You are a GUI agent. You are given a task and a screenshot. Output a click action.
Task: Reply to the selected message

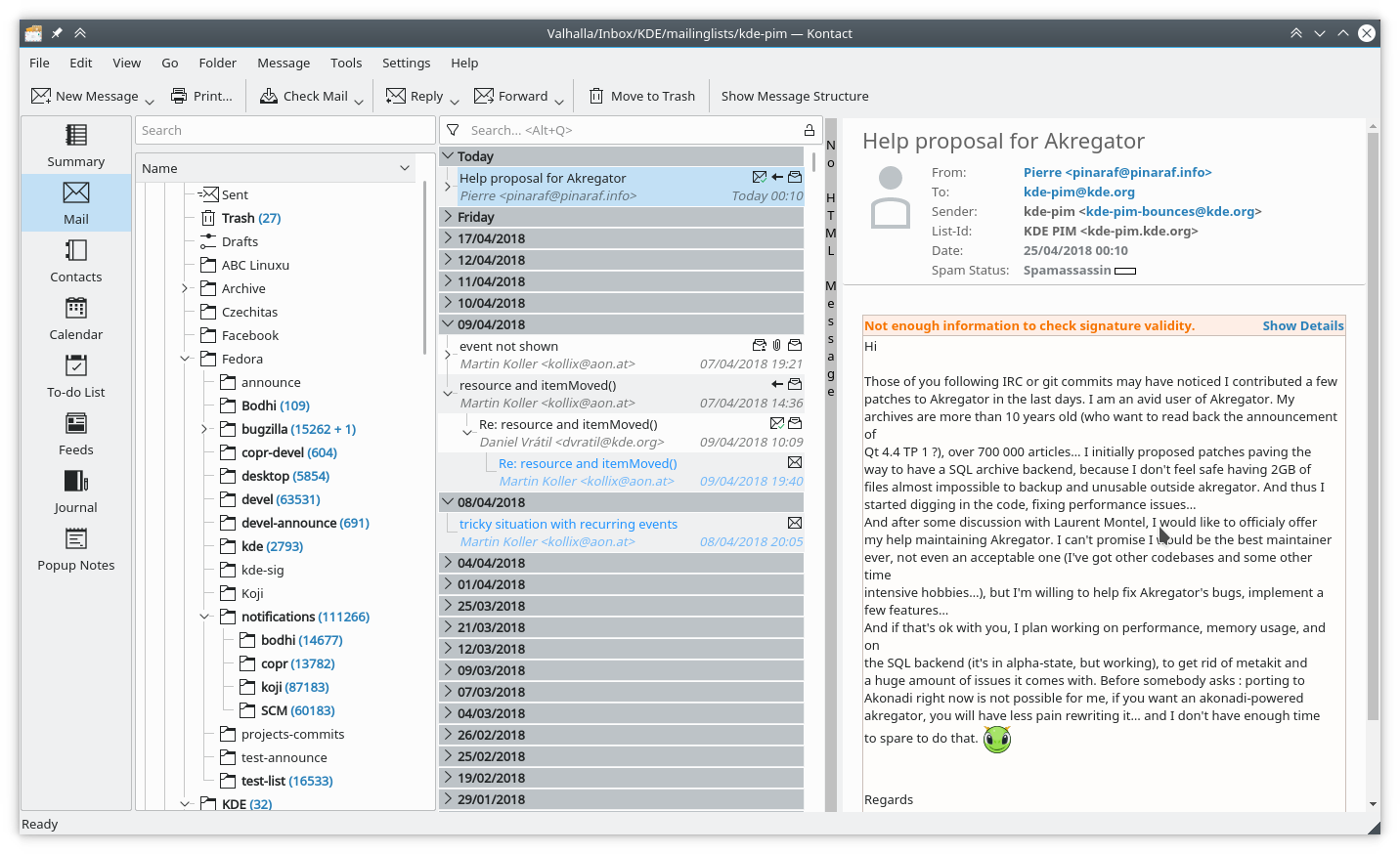point(415,96)
